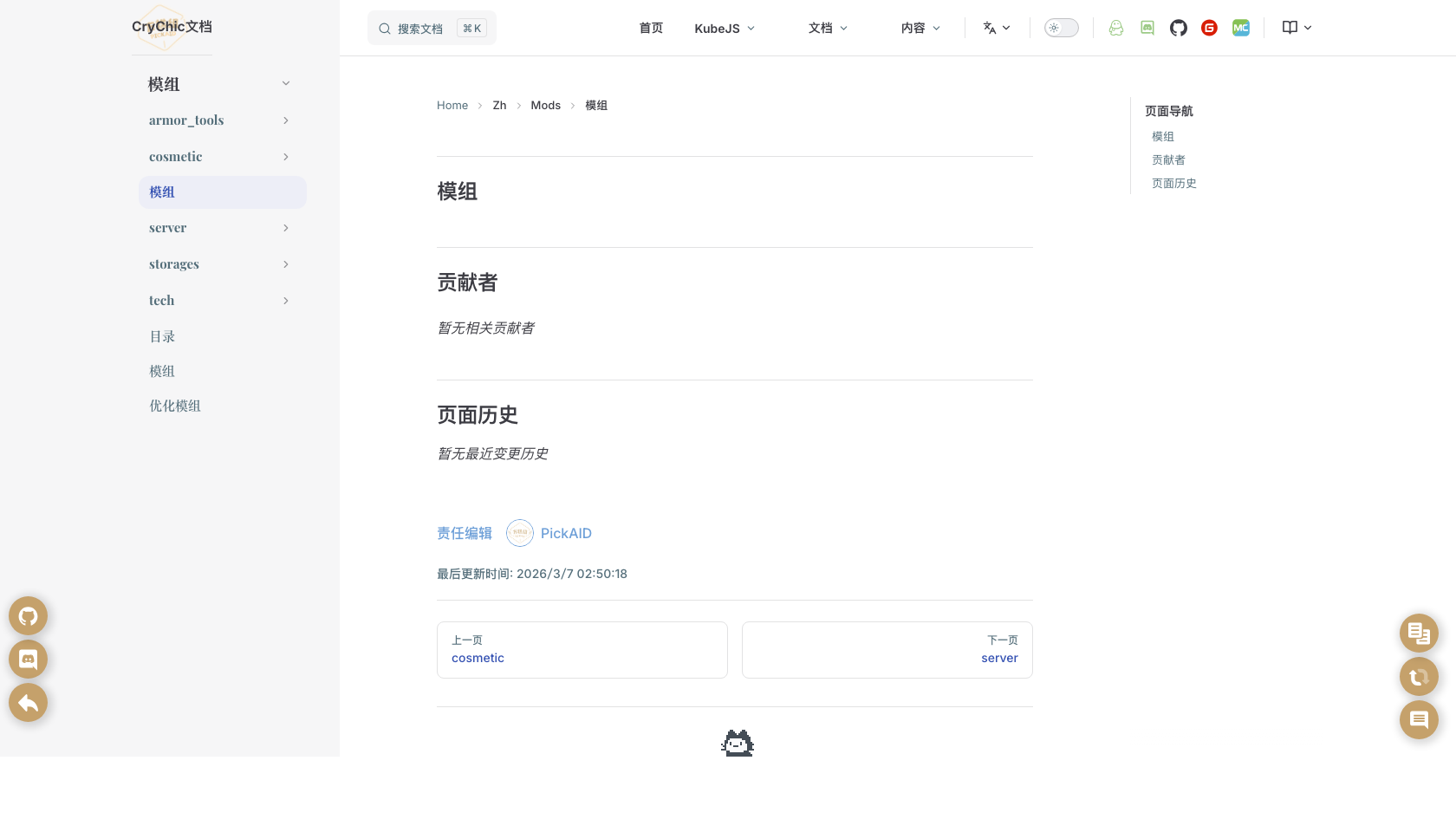Open the Discord icon at bottom left
1456x832 pixels.
(x=28, y=659)
